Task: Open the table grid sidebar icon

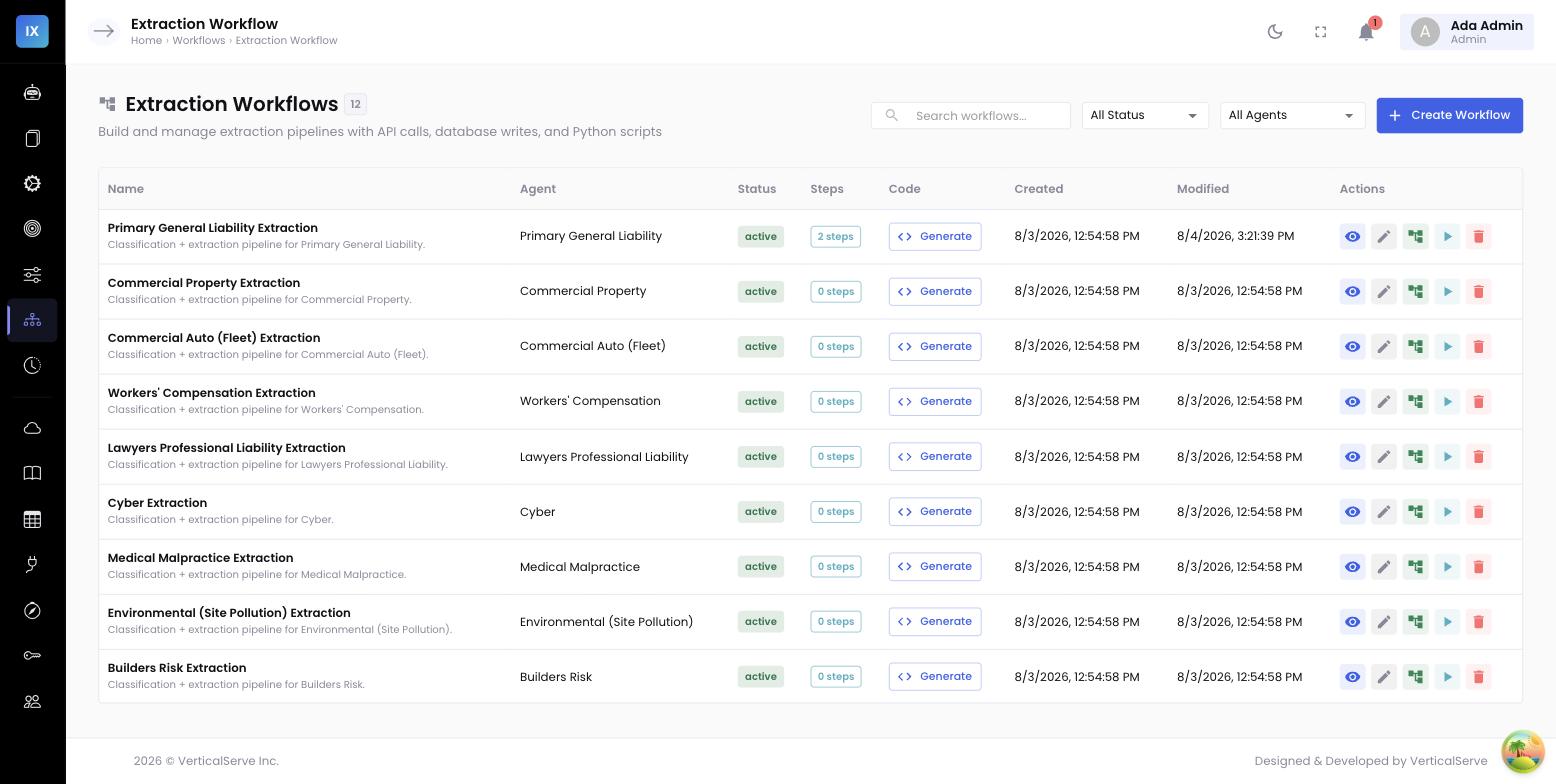Action: point(32,519)
